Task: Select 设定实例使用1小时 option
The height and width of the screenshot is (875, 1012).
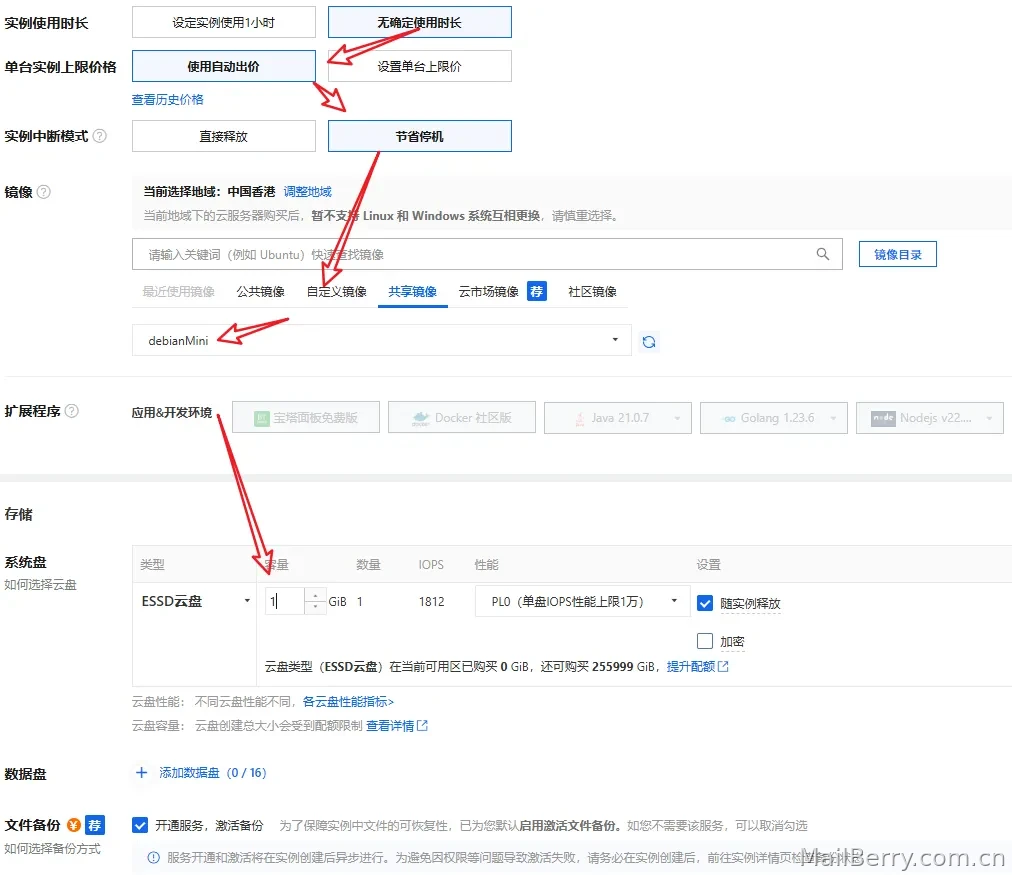Action: 223,23
